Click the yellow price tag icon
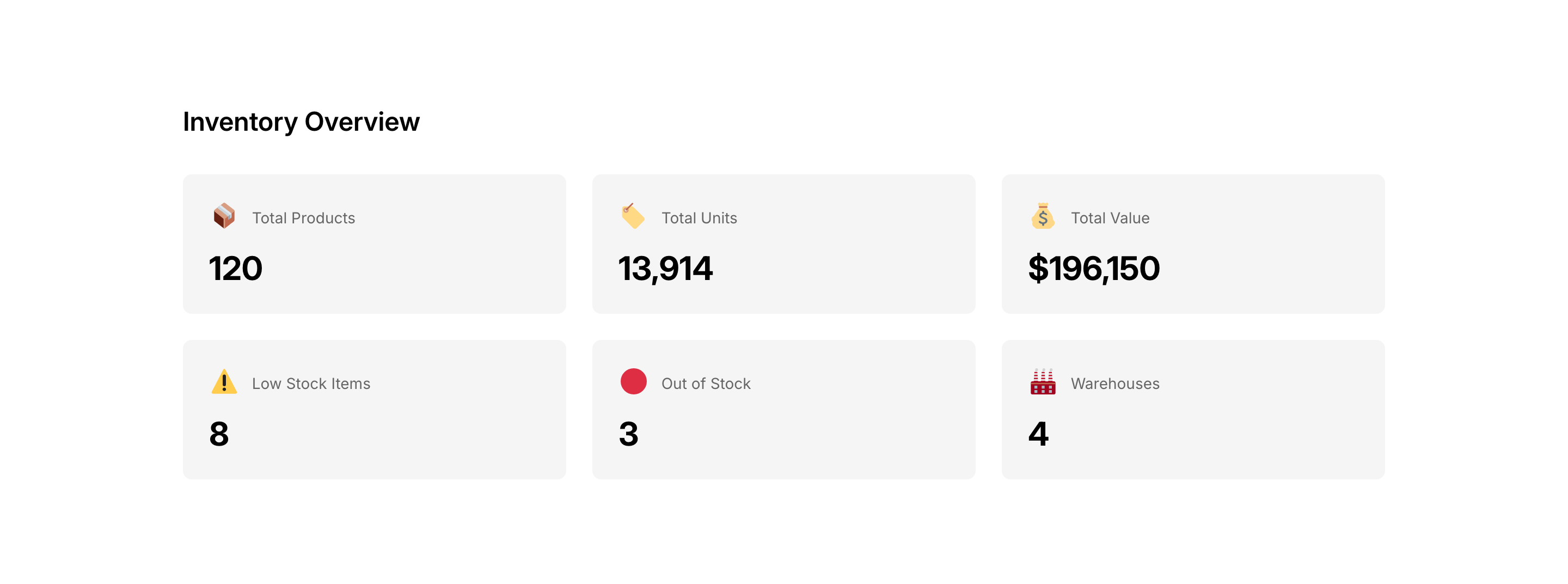Viewport: 1568px width, 584px height. (633, 216)
